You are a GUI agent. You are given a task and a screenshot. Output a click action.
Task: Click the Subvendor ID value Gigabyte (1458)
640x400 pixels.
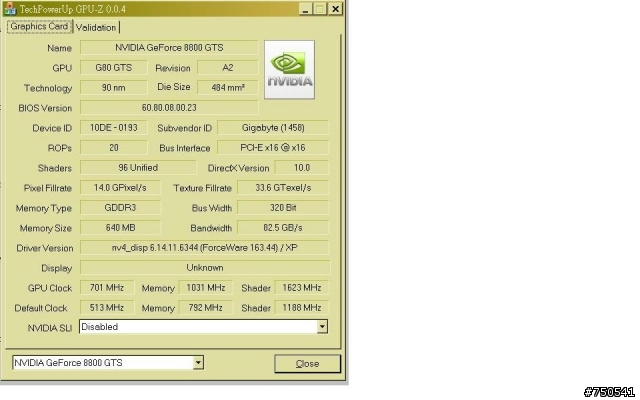pos(273,128)
